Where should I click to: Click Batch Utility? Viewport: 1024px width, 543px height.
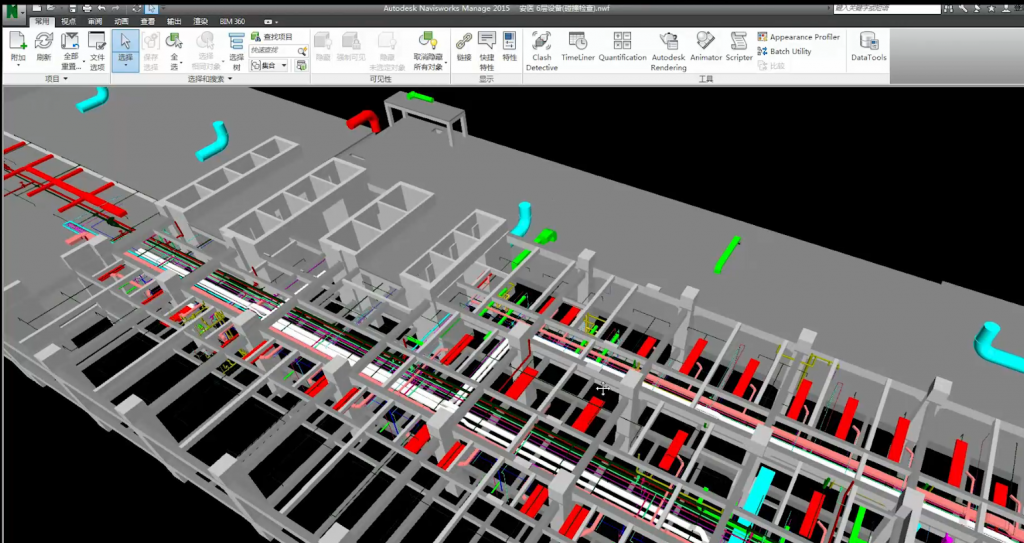point(790,51)
